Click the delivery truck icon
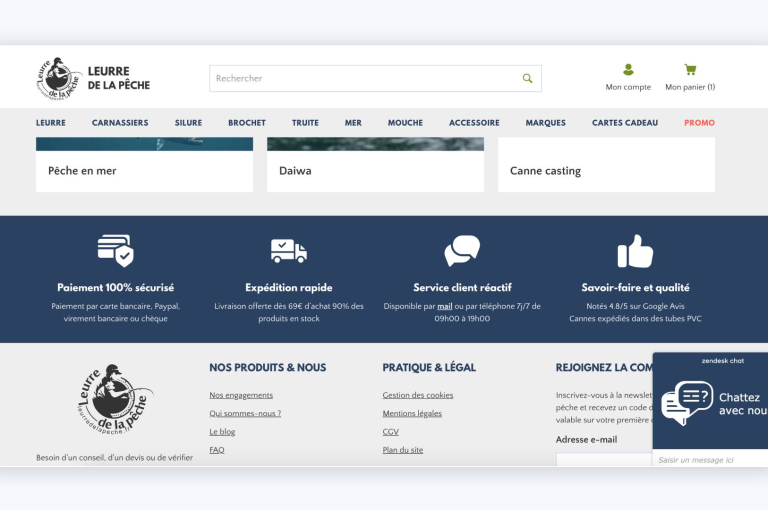Image resolution: width=768 pixels, height=510 pixels. (288, 250)
